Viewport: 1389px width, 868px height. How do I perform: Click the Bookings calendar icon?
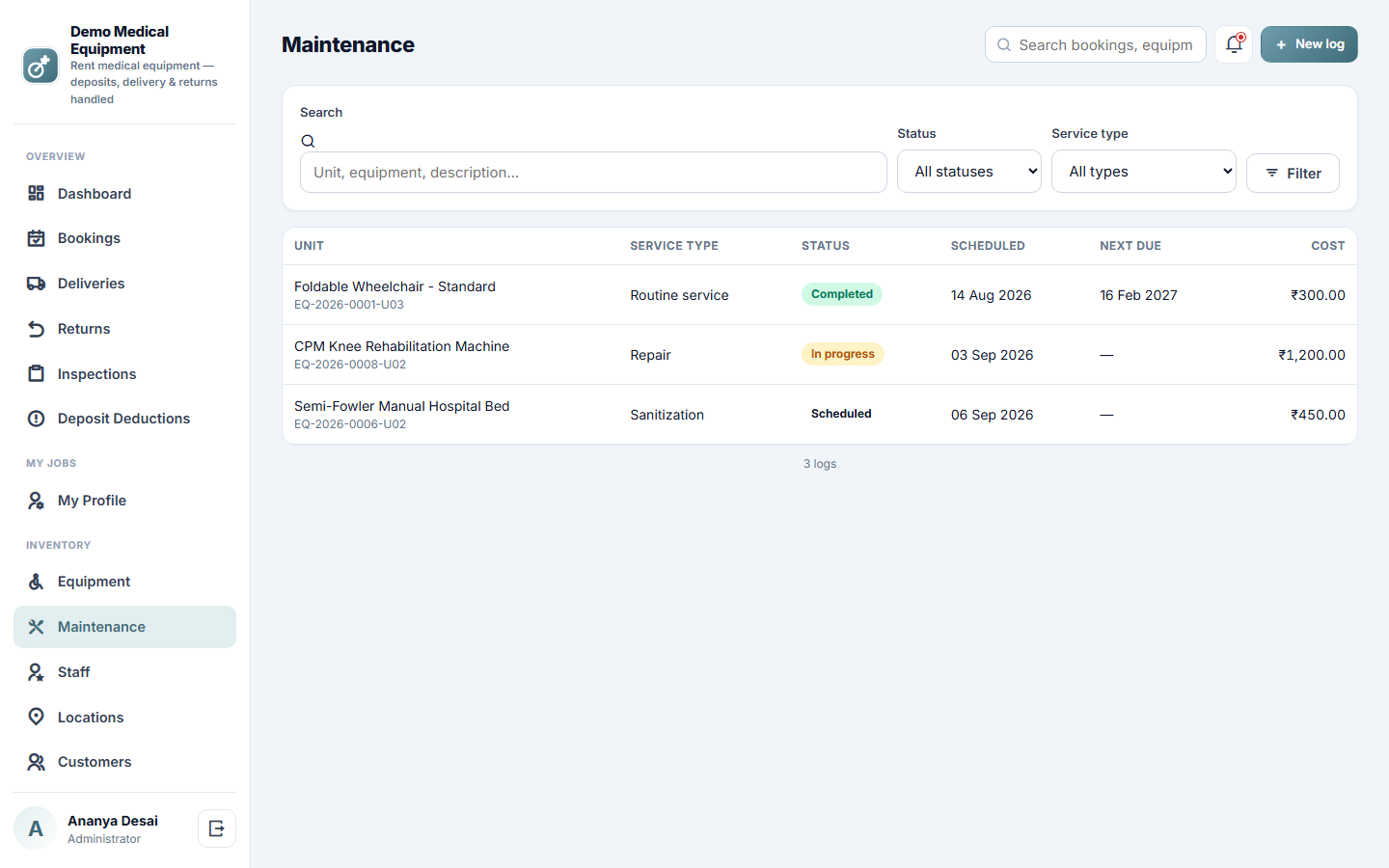coord(36,238)
